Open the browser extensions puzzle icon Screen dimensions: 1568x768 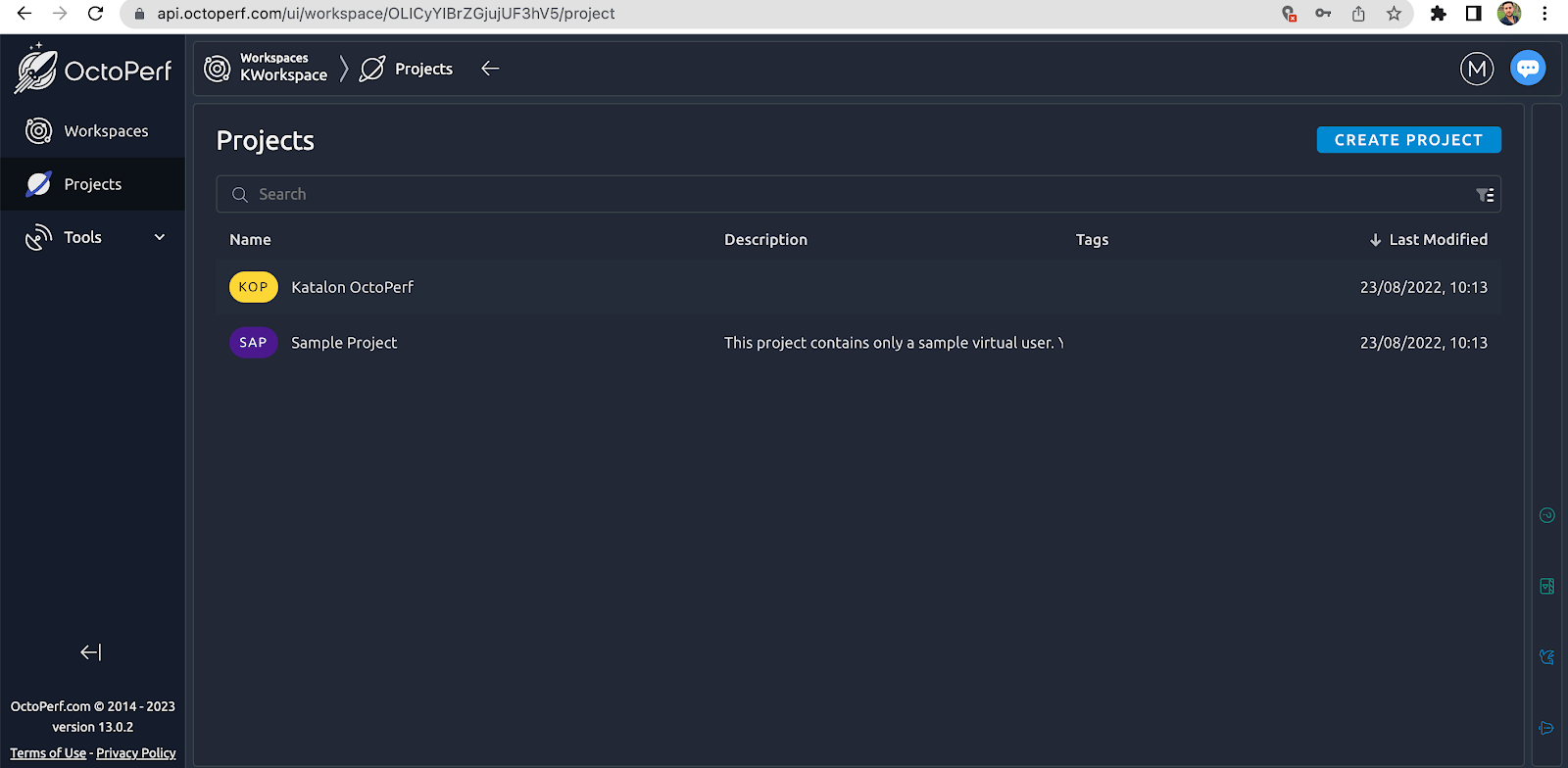[1439, 14]
